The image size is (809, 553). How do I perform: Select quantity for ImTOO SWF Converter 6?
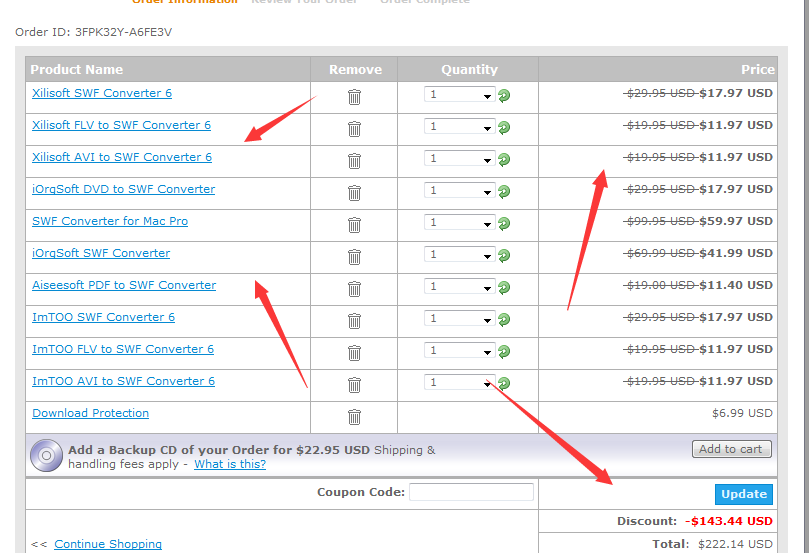460,318
